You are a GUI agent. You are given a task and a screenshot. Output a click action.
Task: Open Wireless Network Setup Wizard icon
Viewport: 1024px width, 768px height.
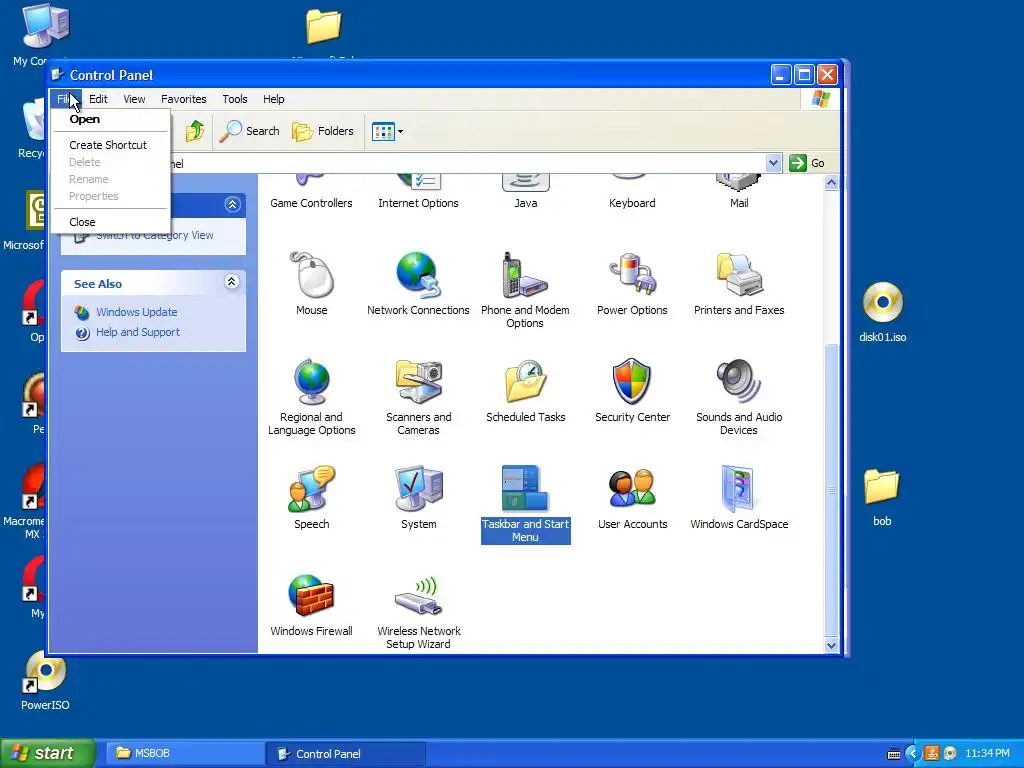tap(419, 596)
